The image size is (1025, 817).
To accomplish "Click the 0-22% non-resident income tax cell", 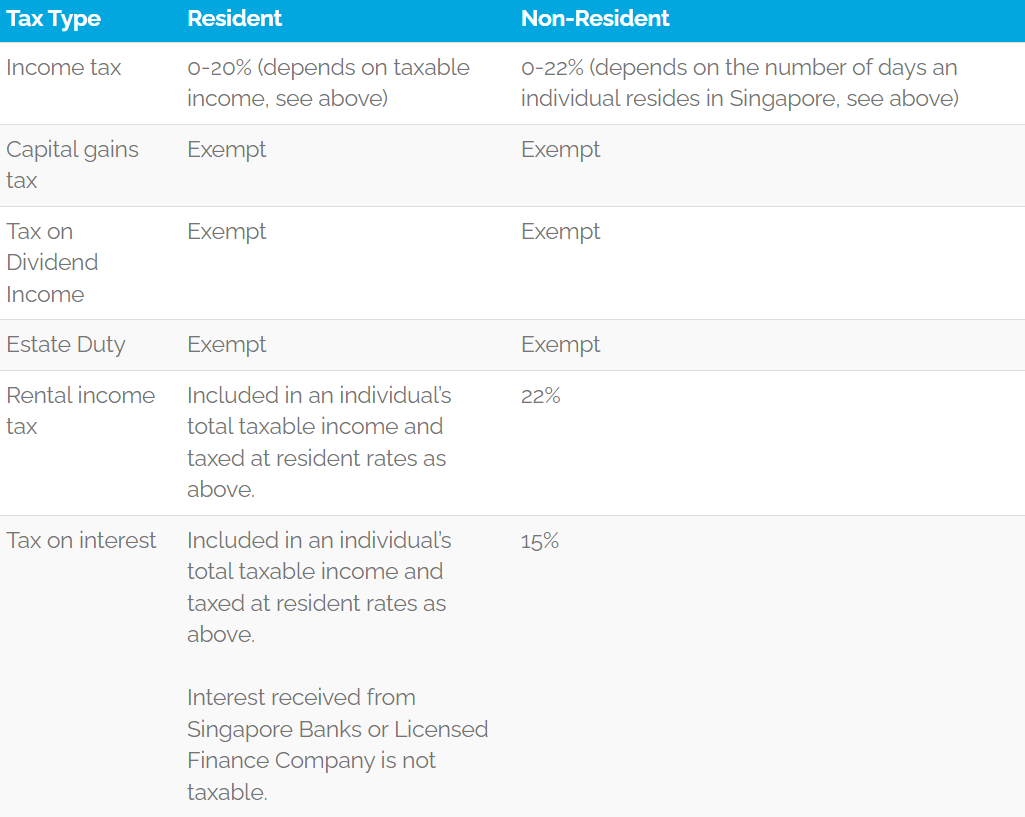I will [740, 83].
